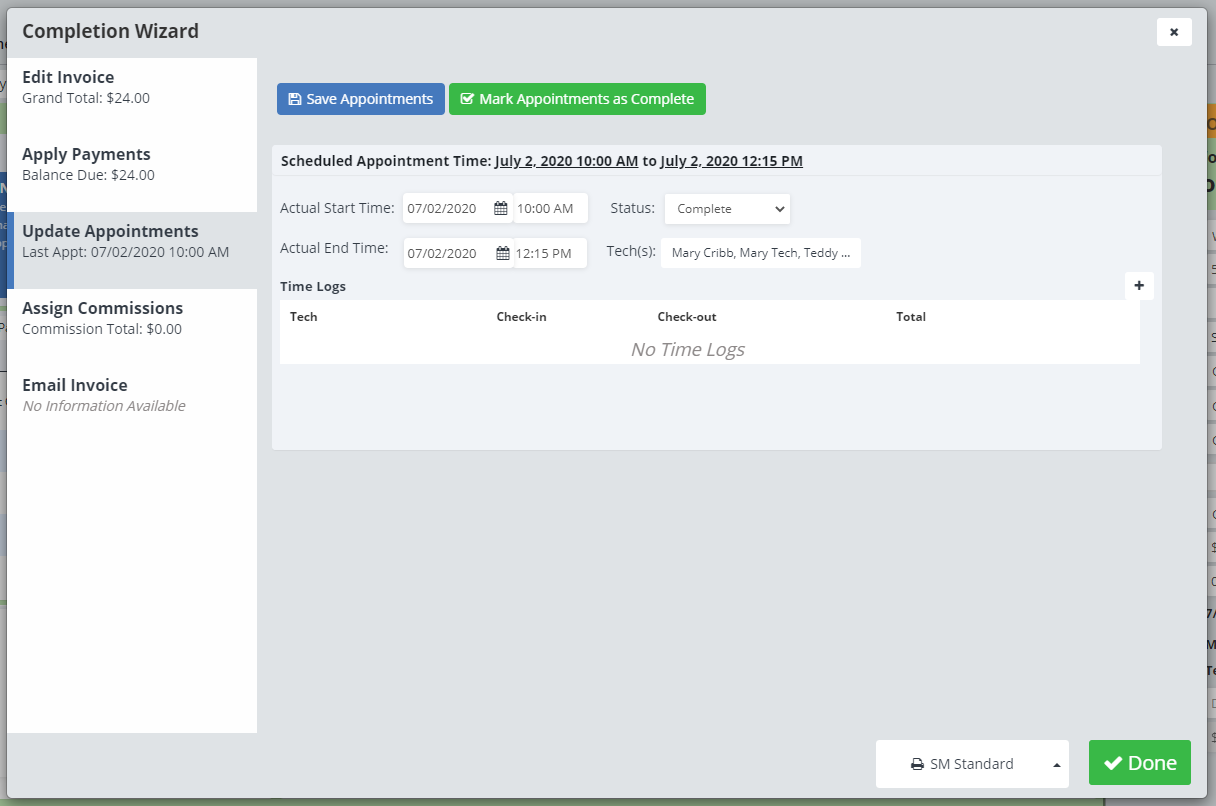The height and width of the screenshot is (806, 1216).
Task: Open calendar picker for Actual End date
Action: 503,253
